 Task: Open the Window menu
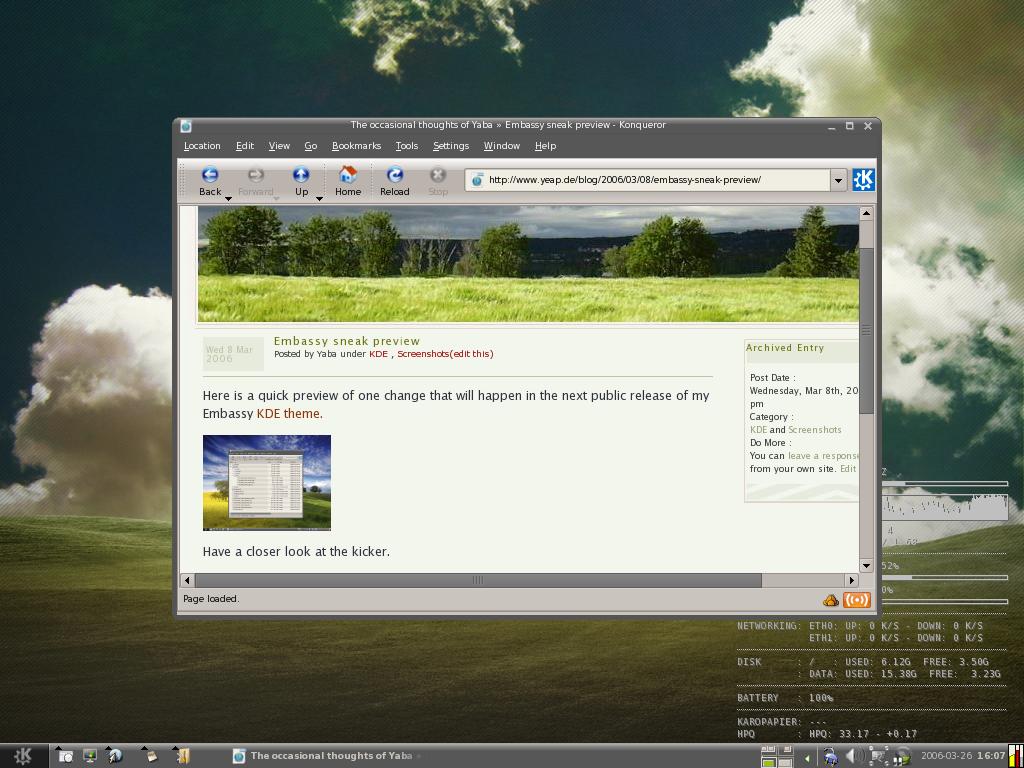[x=502, y=146]
